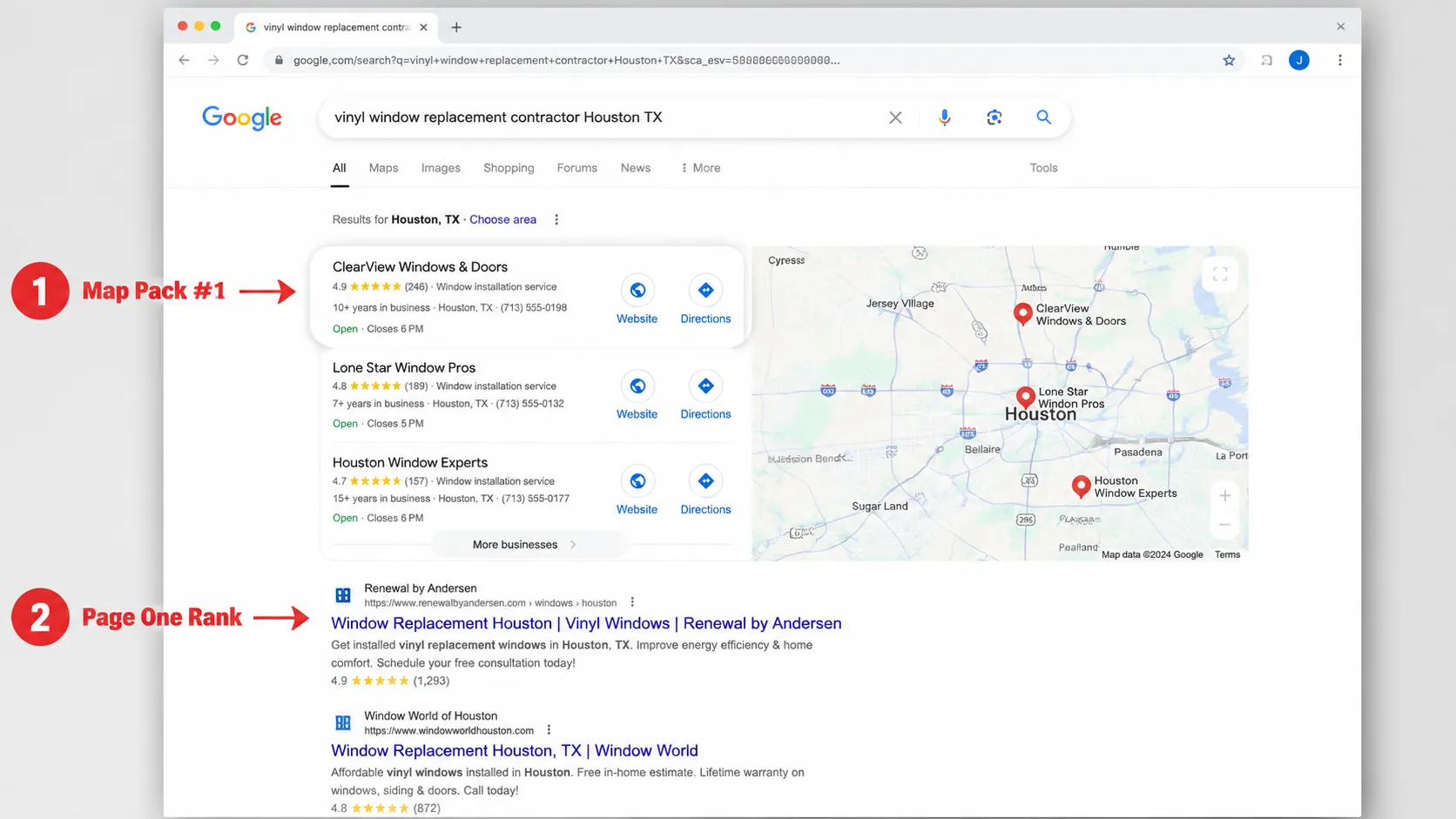Get directions to Lone Star Window Pros
Viewport: 1456px width, 819px height.
point(705,386)
